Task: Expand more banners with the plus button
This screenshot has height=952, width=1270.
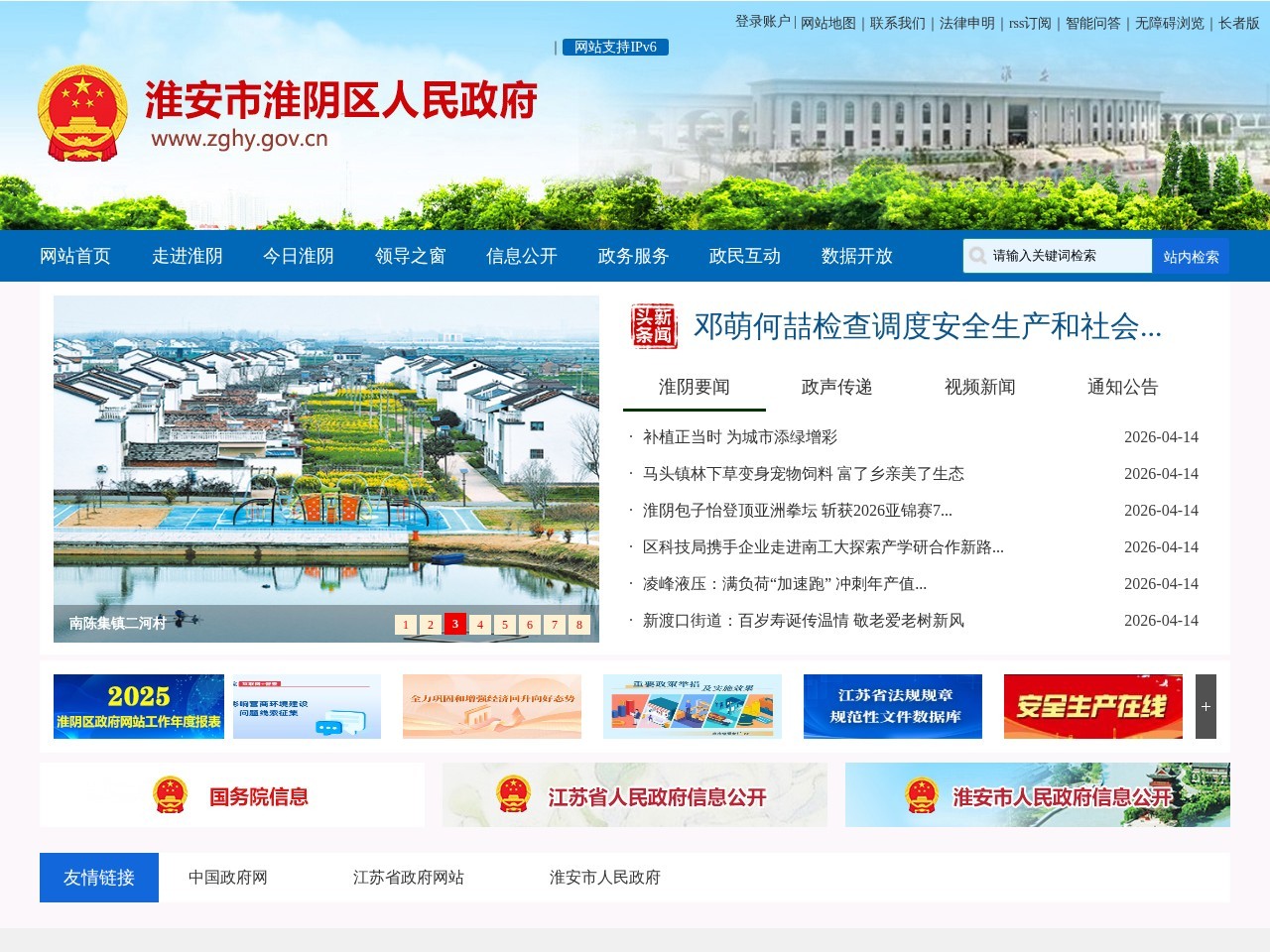Action: (1206, 706)
